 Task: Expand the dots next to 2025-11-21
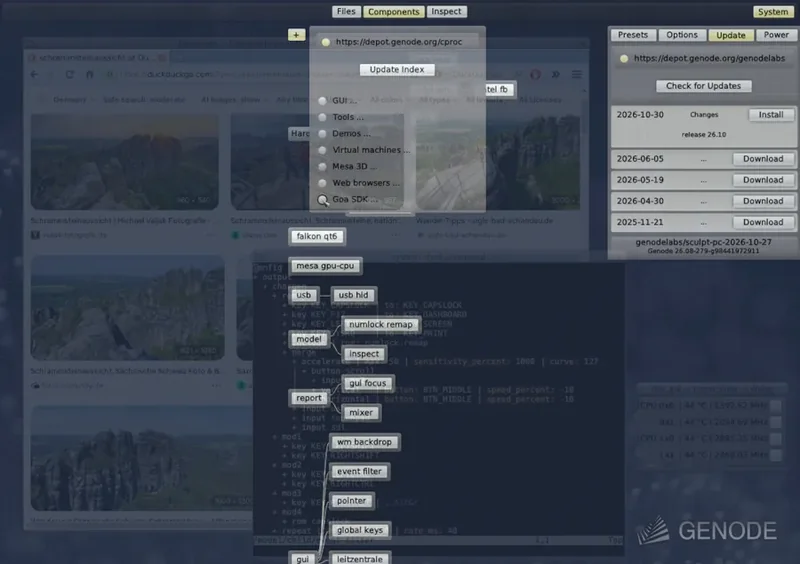704,223
